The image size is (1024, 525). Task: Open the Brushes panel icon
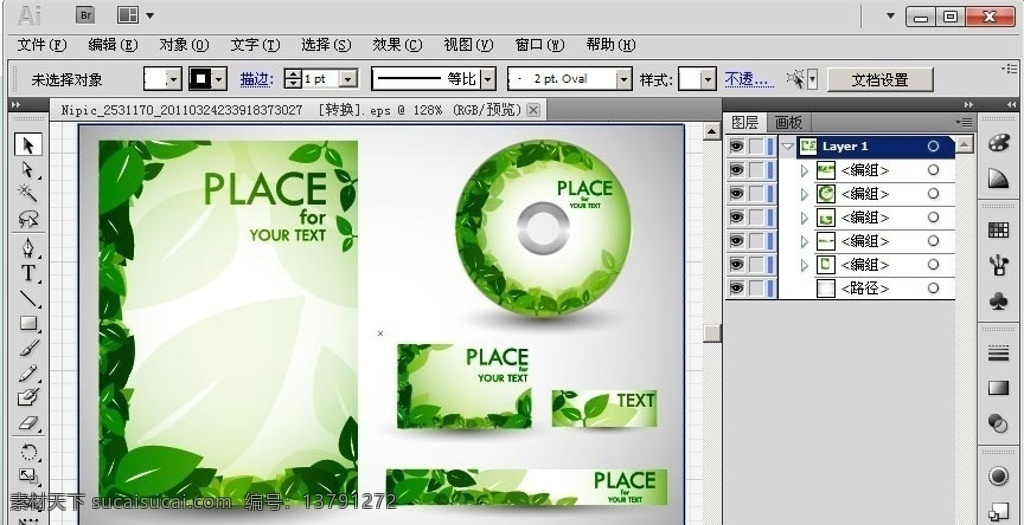point(998,264)
